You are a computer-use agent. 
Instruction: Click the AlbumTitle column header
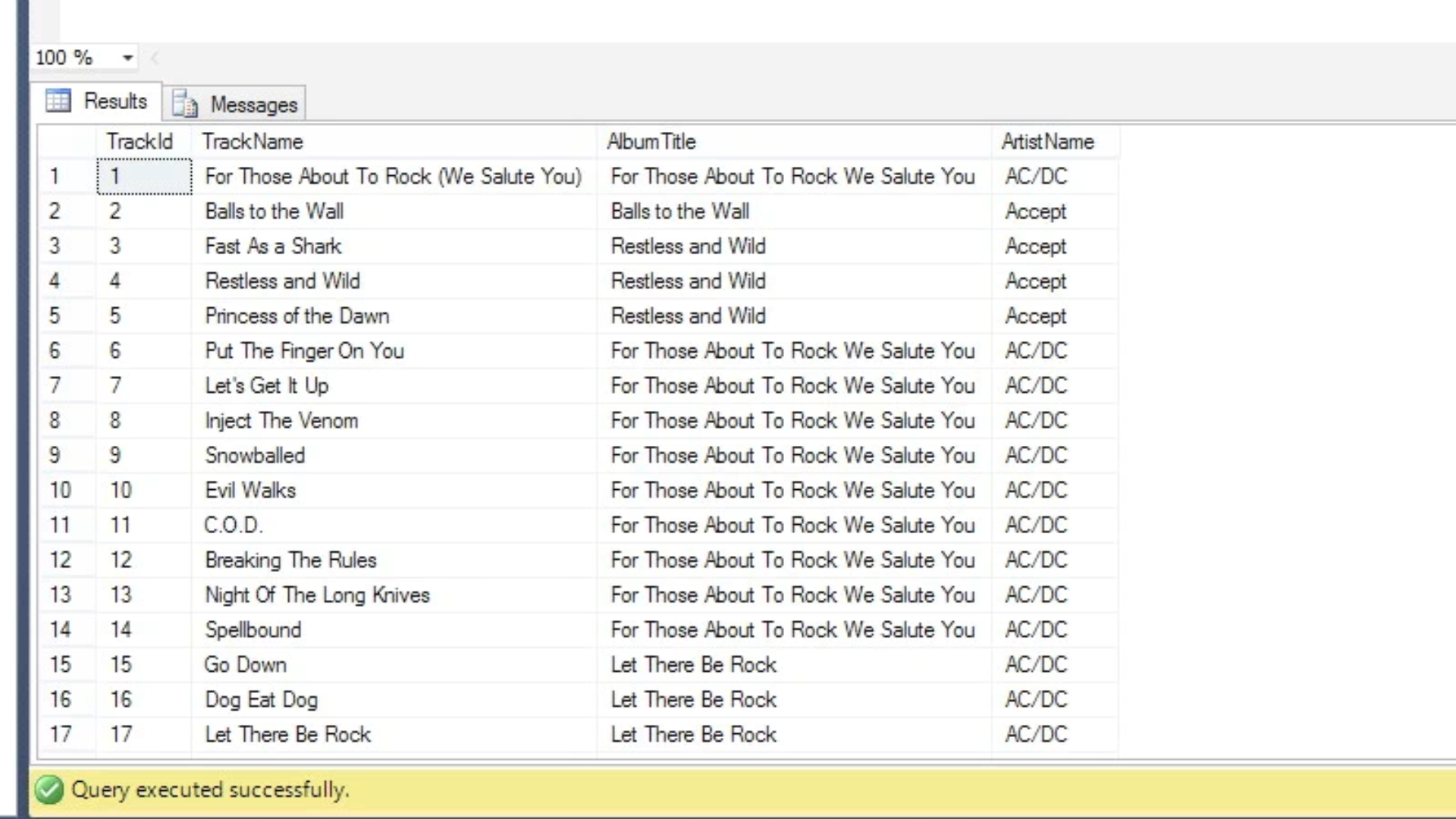coord(651,142)
